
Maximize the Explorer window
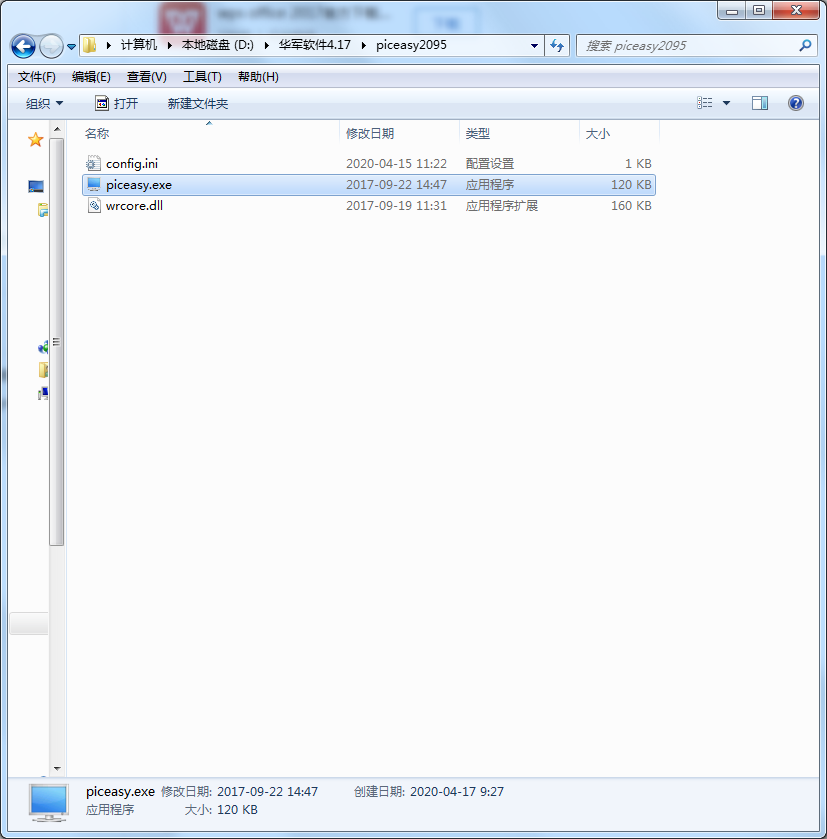759,10
